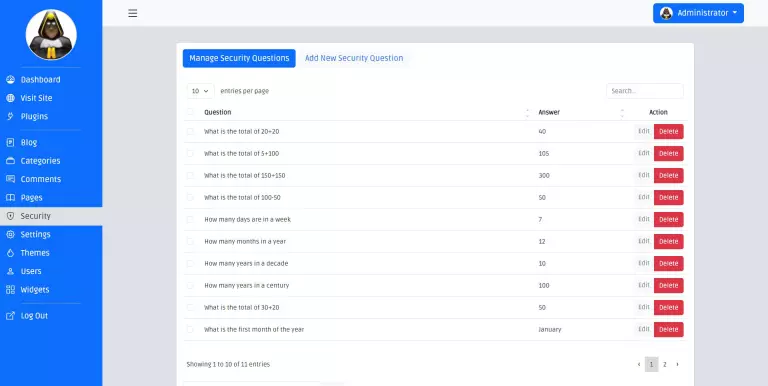Delete the '20+20' question

point(669,131)
